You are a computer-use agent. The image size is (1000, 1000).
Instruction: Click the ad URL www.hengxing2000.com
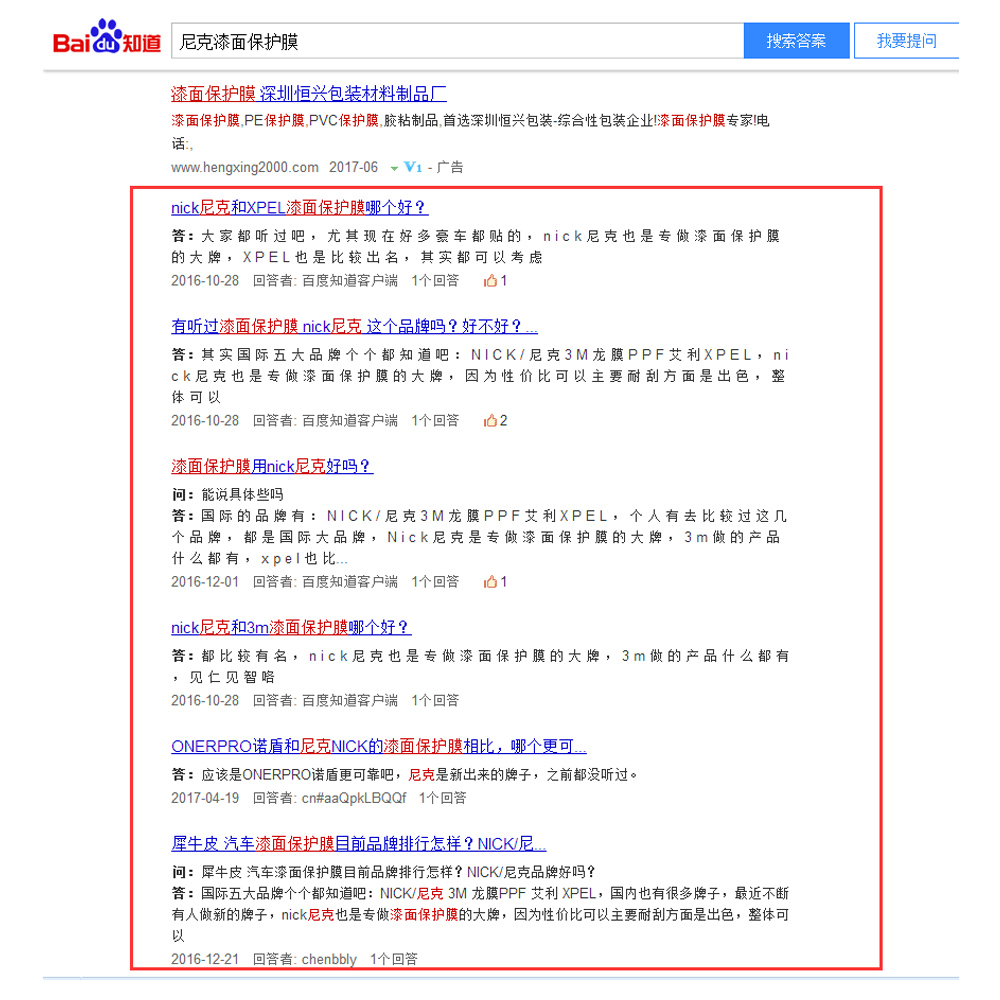click(x=245, y=167)
